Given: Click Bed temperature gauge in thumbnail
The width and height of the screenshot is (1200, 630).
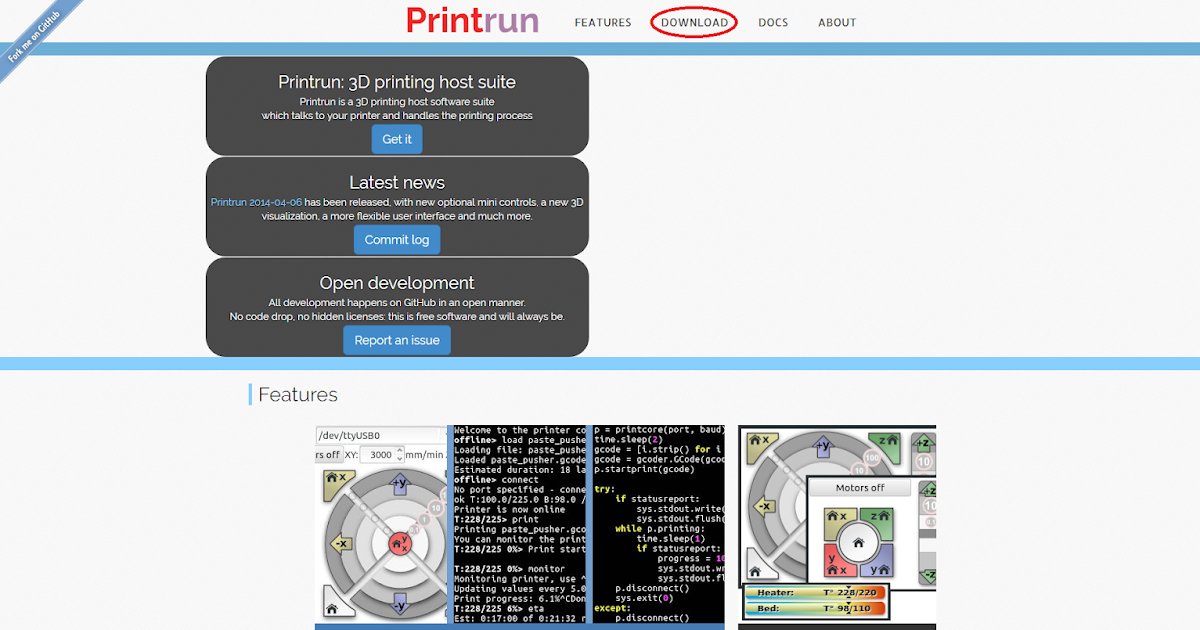Looking at the screenshot, I should click(815, 608).
